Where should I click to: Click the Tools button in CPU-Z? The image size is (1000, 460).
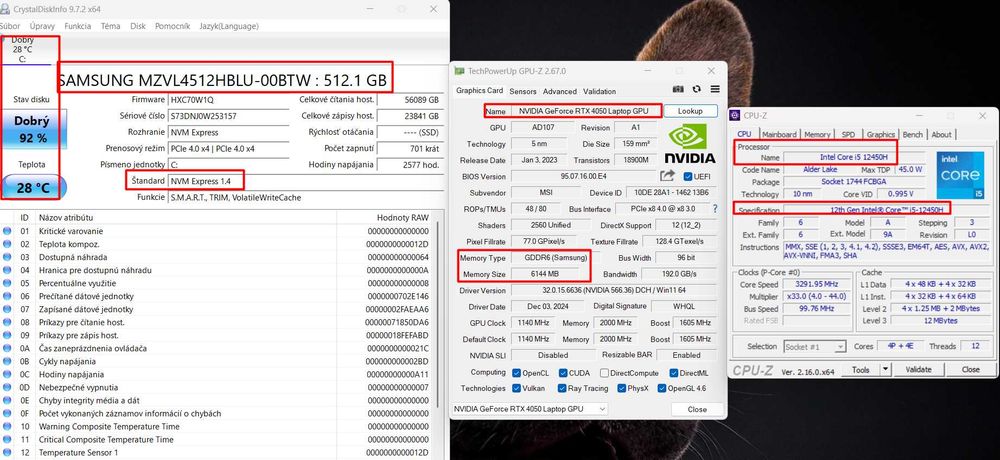tap(861, 369)
